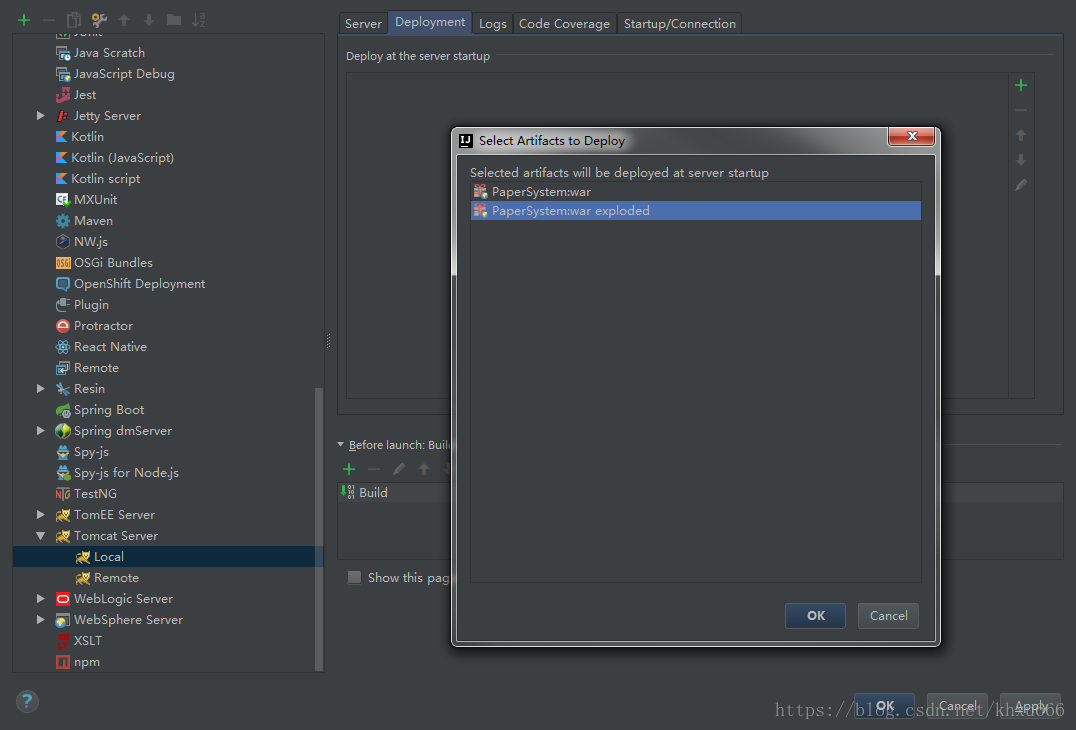Select Java Scratch configuration type
1076x730 pixels.
click(x=109, y=53)
